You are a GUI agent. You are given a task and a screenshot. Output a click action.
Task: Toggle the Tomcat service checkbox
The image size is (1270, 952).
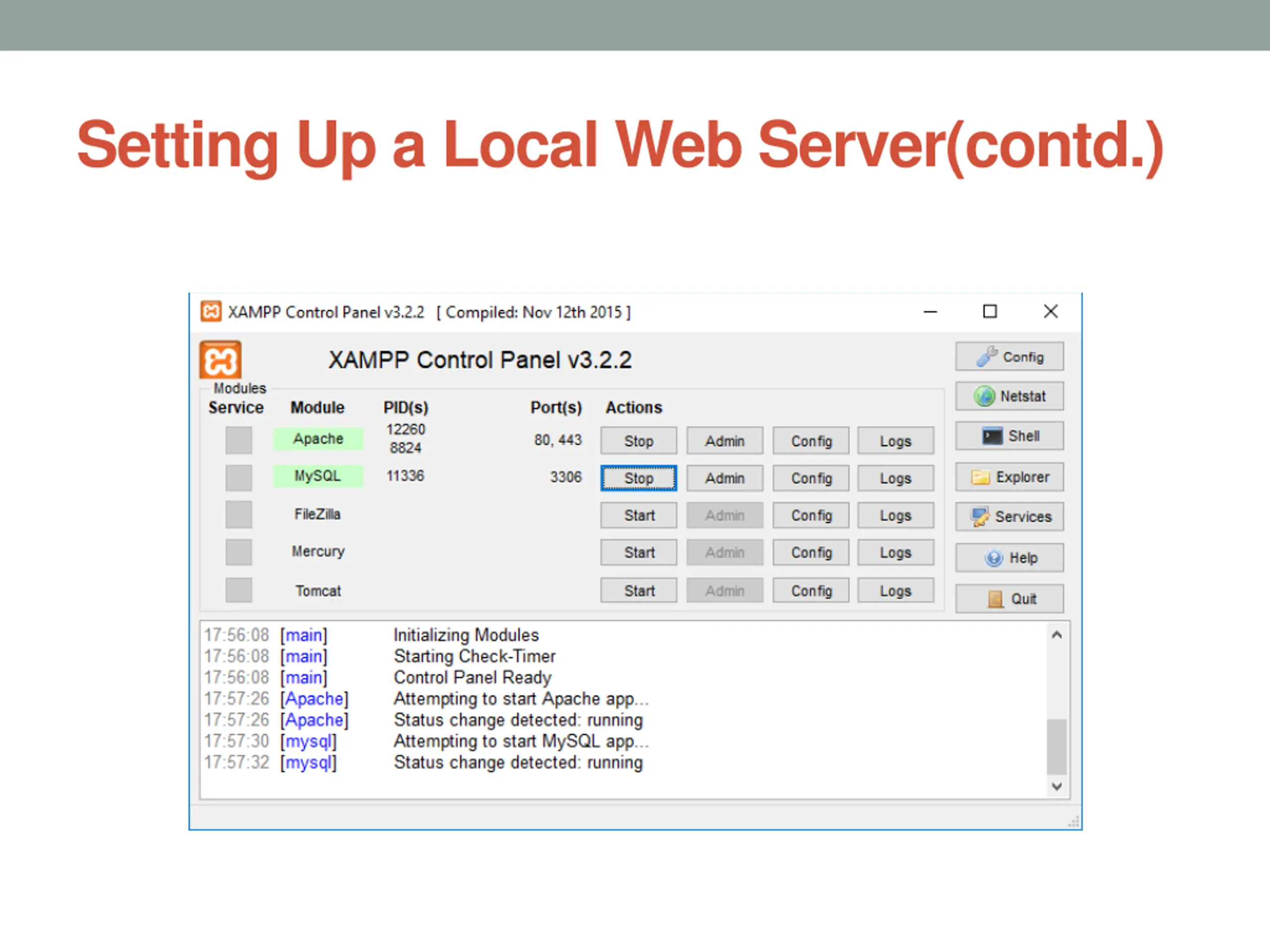tap(238, 590)
